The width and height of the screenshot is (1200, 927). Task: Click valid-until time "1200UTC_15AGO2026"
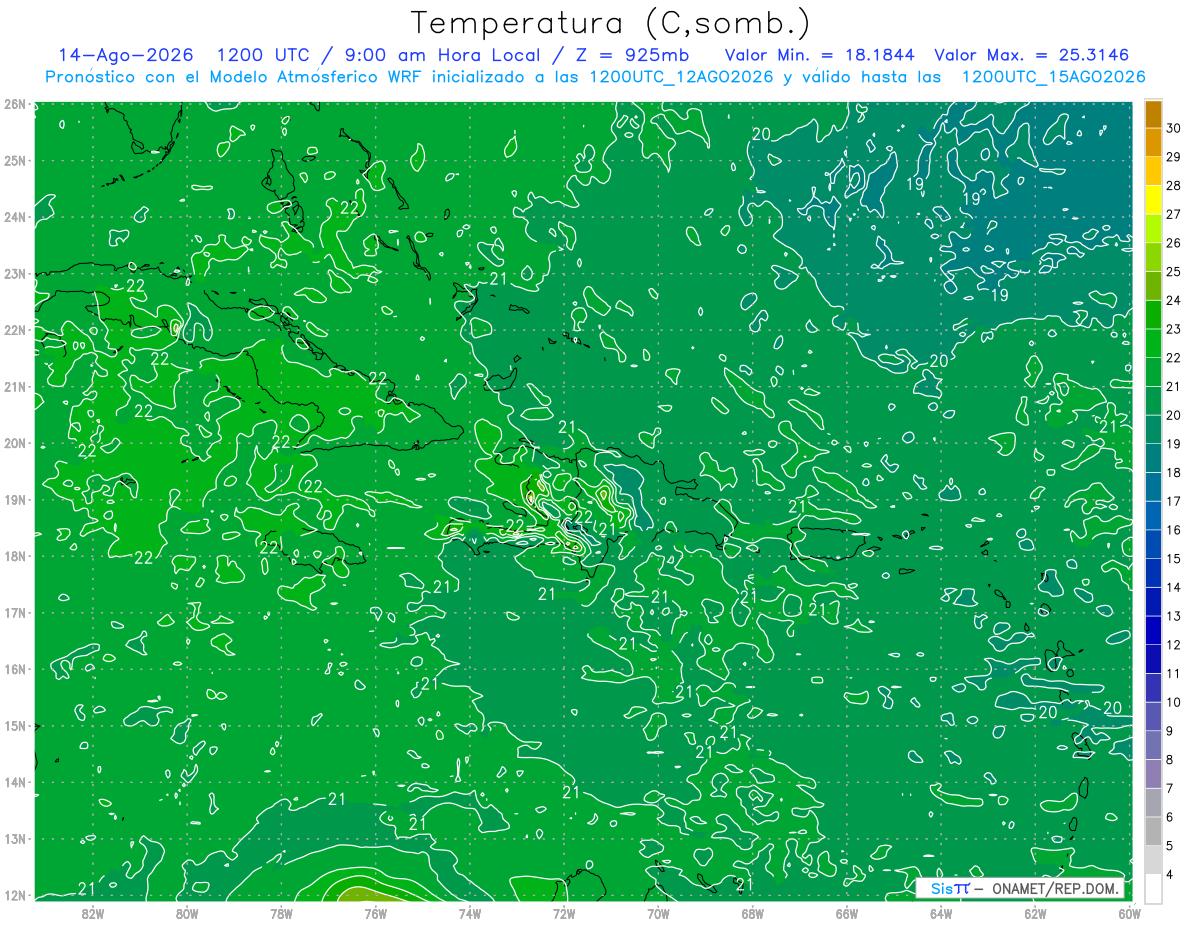point(1053,77)
